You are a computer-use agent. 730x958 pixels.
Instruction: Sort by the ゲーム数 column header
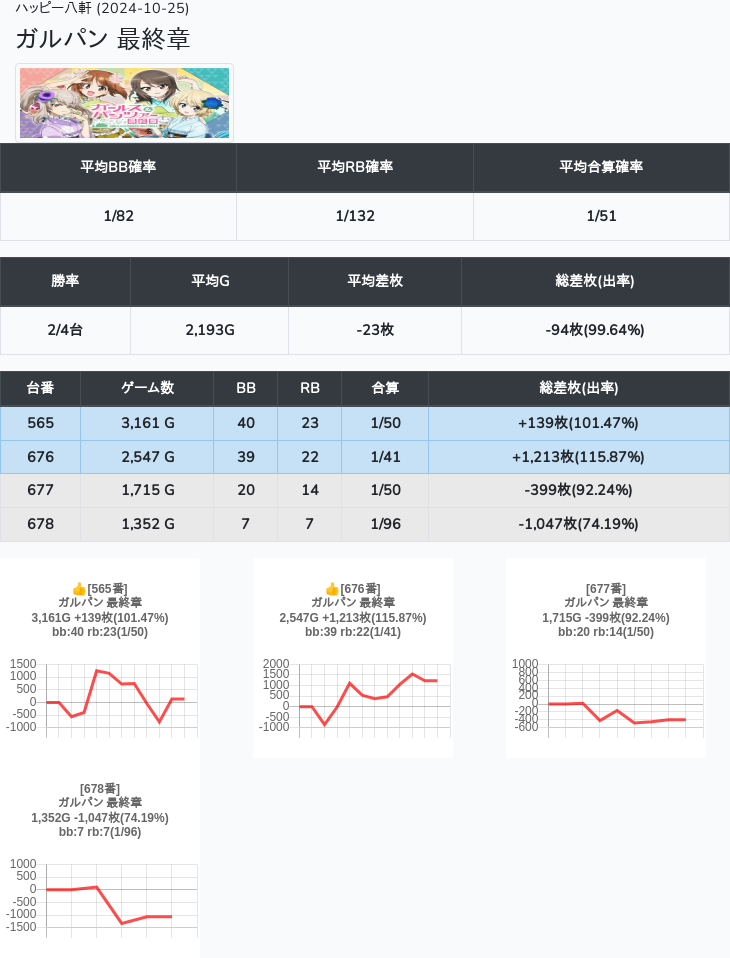pos(147,388)
